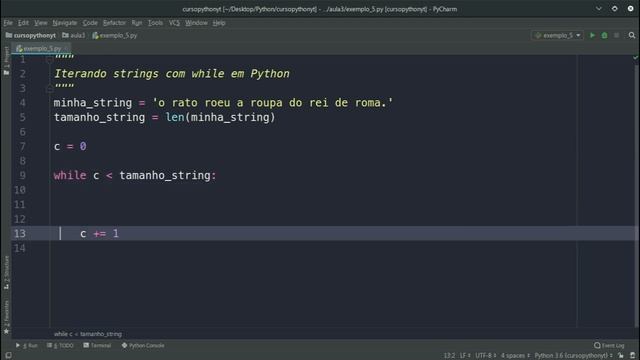
Task: Open the Run tool window
Action: pos(27,345)
